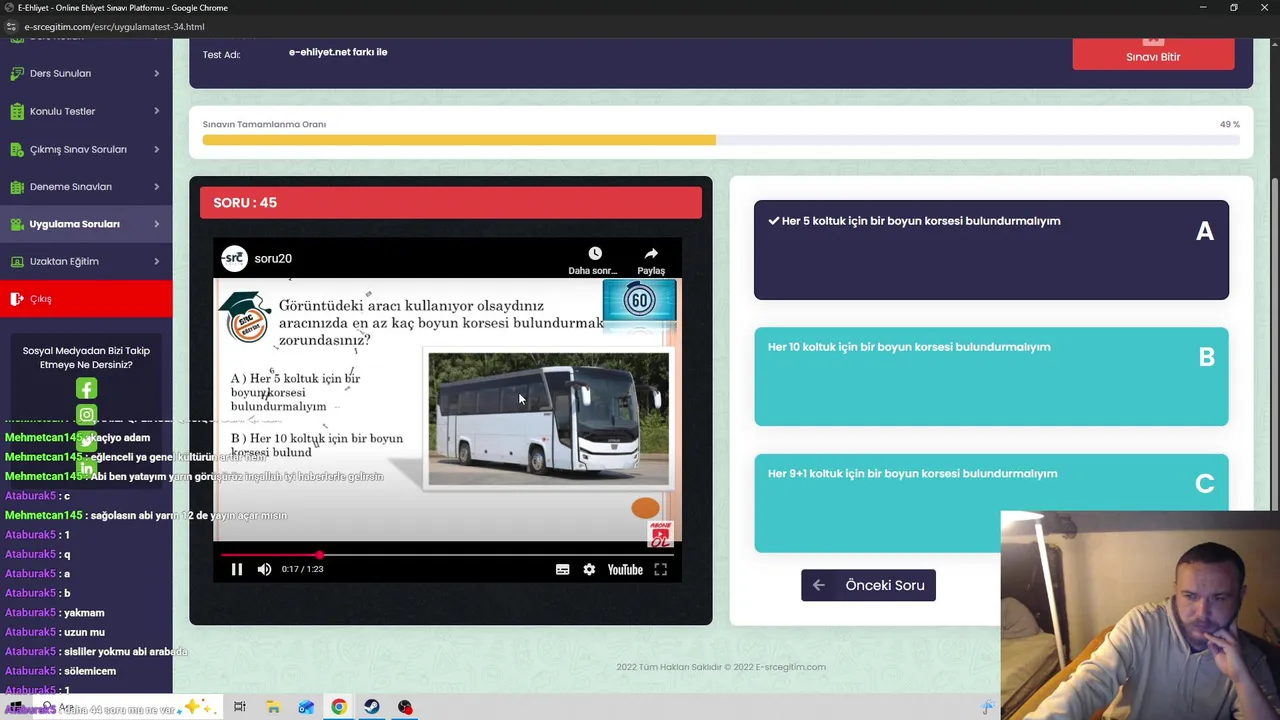This screenshot has width=1280, height=720.
Task: Expand the Konulu Testler chevron
Action: (156, 111)
